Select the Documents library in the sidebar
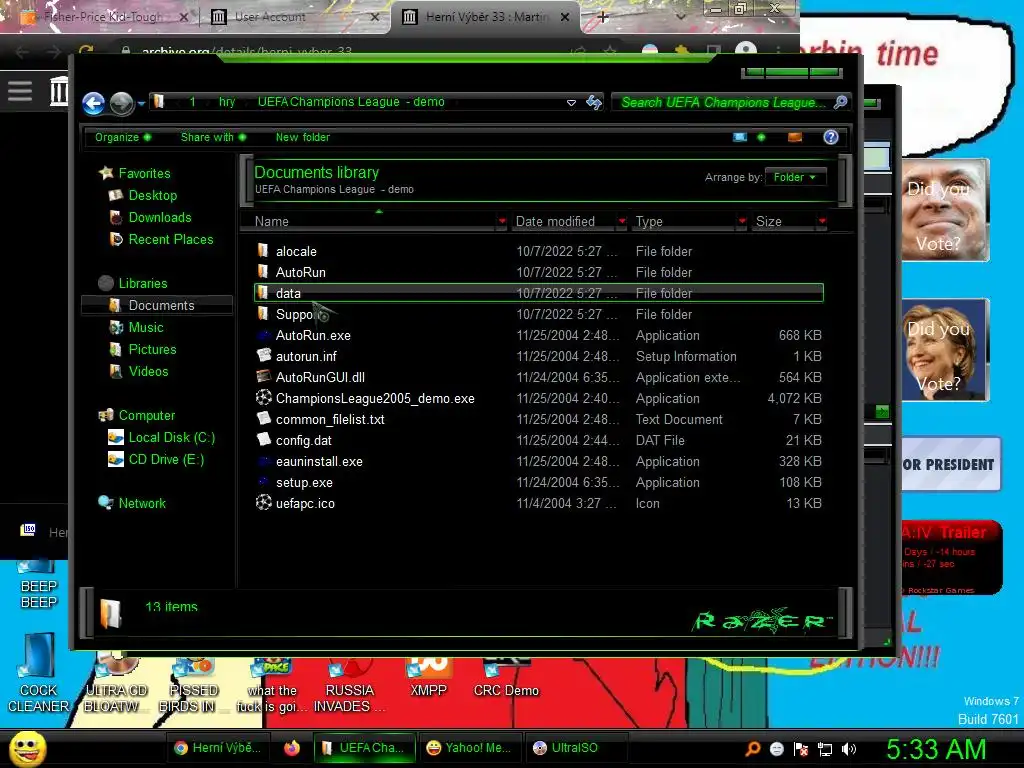The width and height of the screenshot is (1024, 768). 157,305
